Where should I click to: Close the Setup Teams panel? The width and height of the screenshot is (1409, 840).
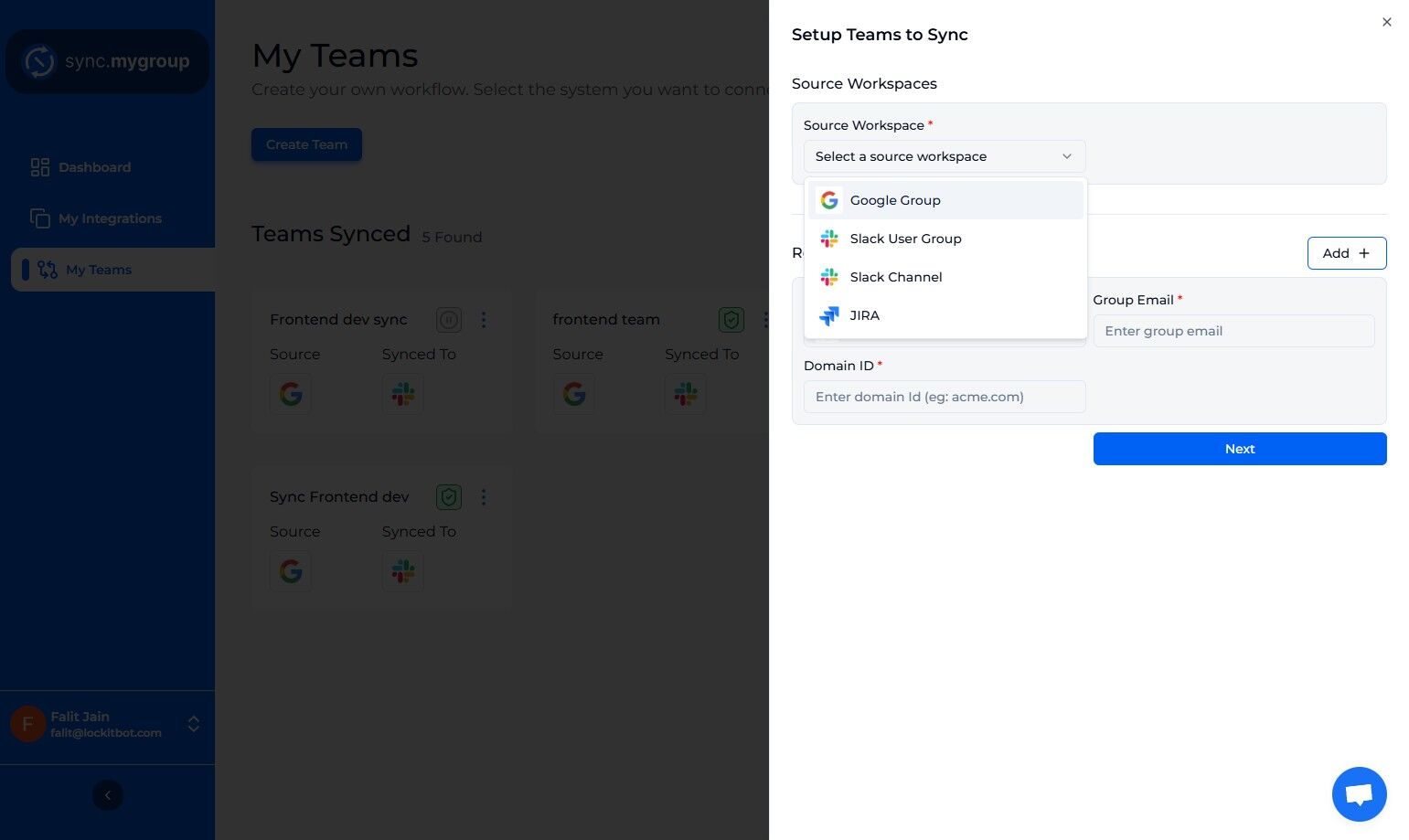point(1387,22)
